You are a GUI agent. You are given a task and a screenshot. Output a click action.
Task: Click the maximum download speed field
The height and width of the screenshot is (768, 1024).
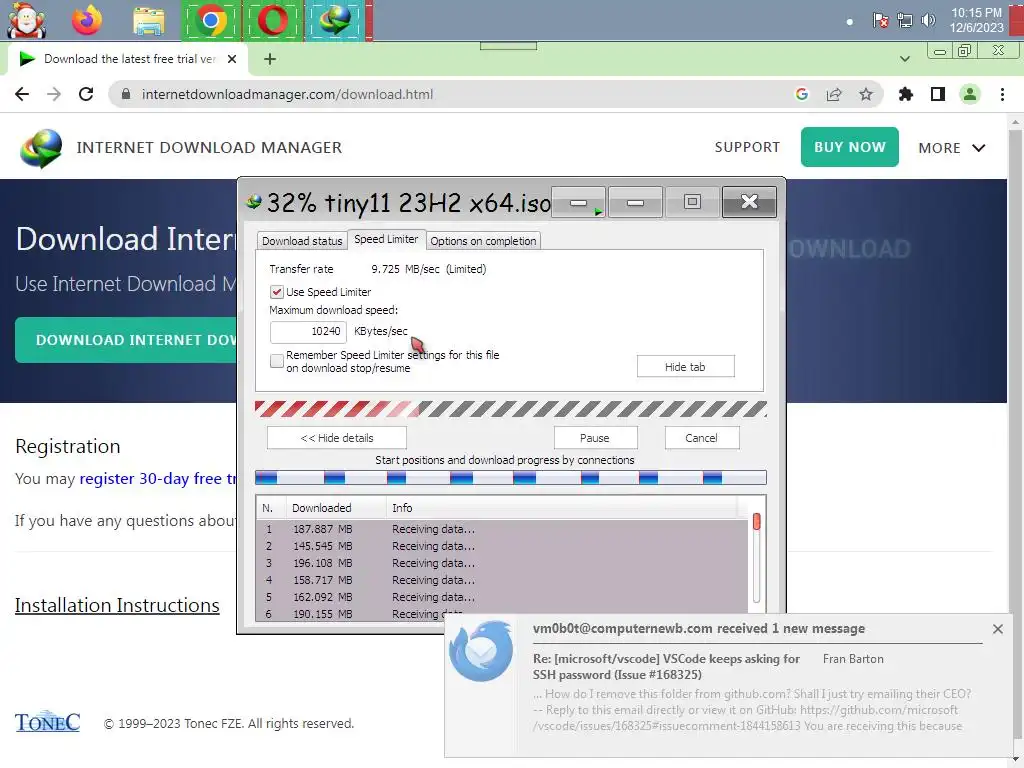(x=308, y=332)
